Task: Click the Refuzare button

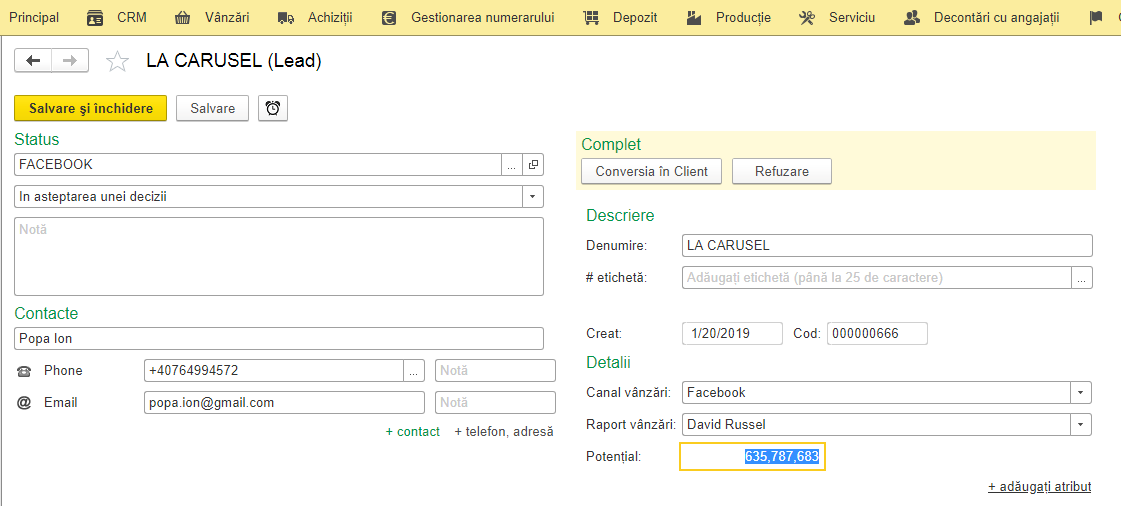Action: pyautogui.click(x=781, y=172)
